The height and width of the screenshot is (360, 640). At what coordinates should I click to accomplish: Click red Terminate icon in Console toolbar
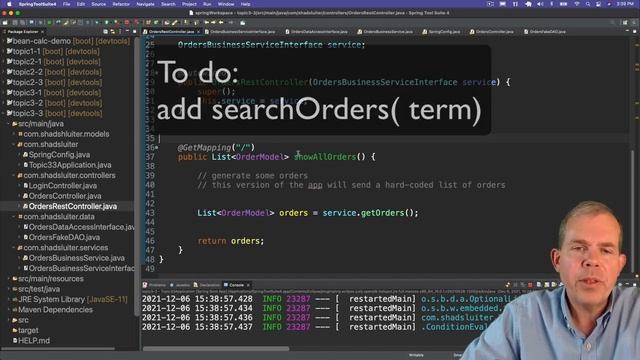[x=530, y=285]
